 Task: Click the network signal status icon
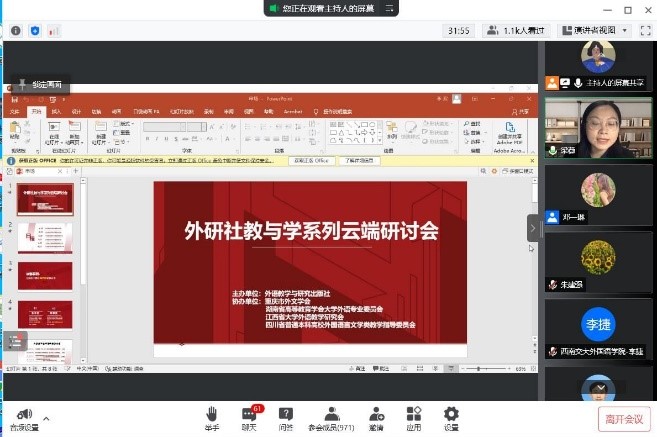[54, 31]
